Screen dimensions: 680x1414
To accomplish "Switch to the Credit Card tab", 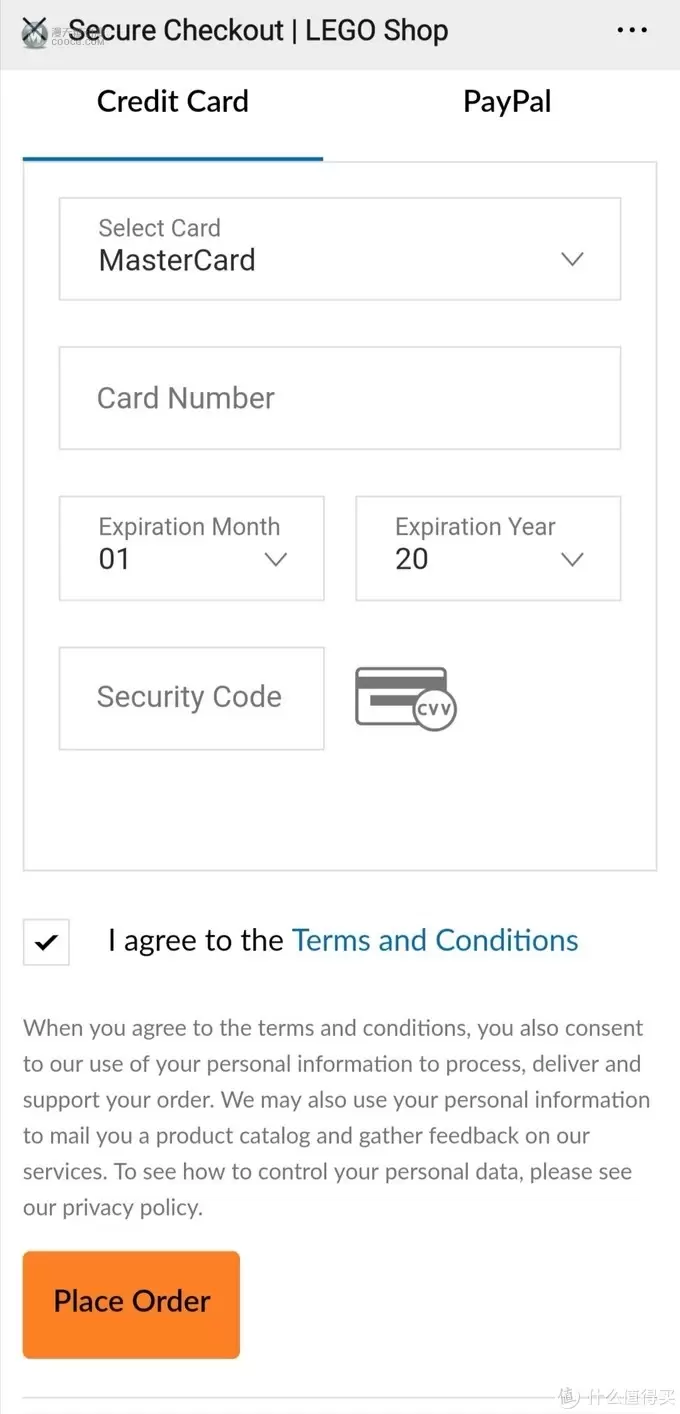I will pos(172,102).
